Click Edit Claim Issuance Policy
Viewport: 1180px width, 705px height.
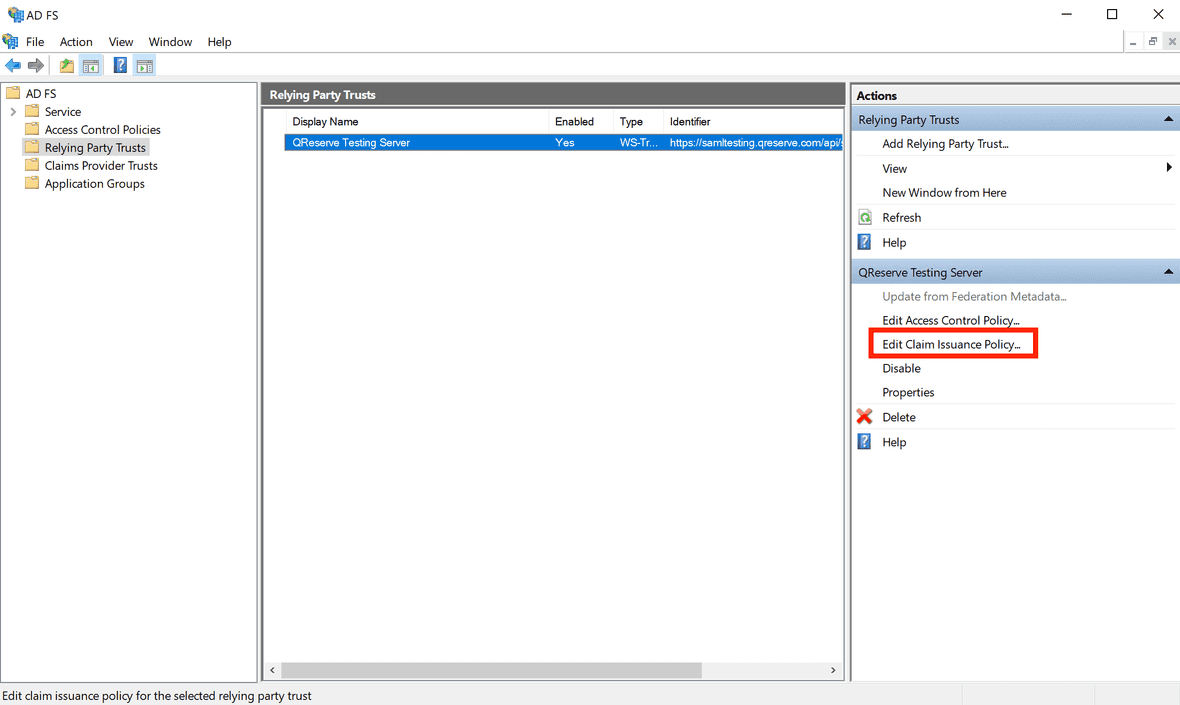951,344
